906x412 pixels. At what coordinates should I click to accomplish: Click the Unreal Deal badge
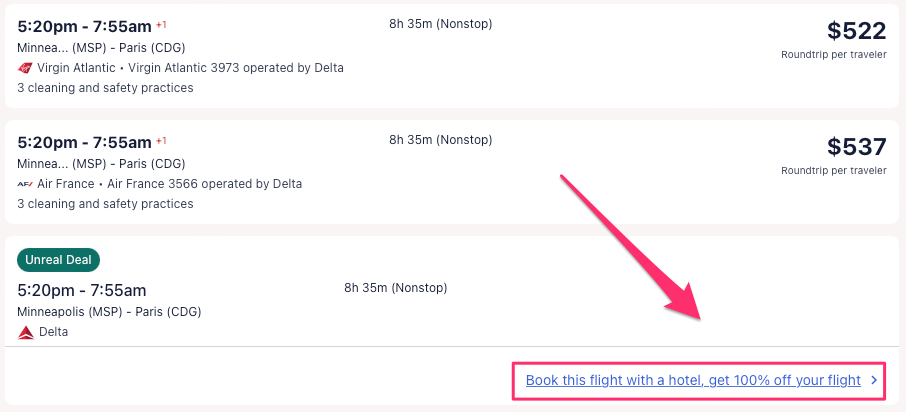(58, 260)
